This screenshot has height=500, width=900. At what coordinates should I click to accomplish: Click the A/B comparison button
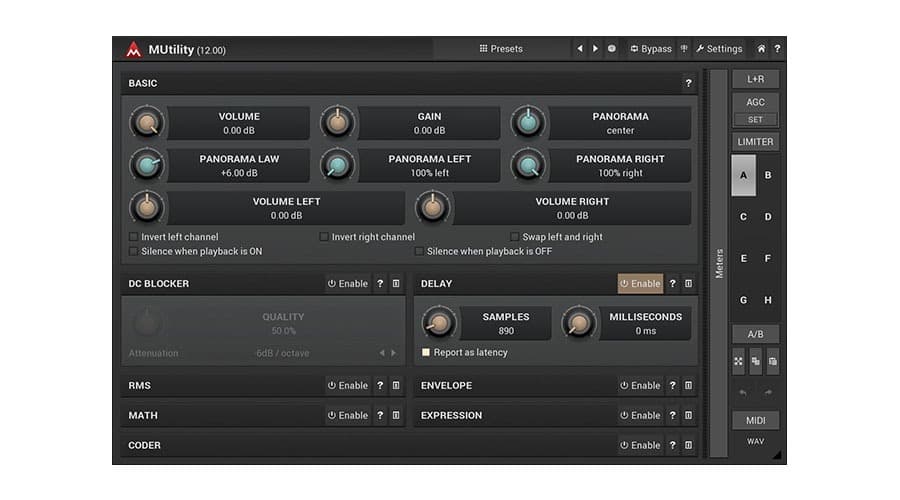tap(755, 334)
